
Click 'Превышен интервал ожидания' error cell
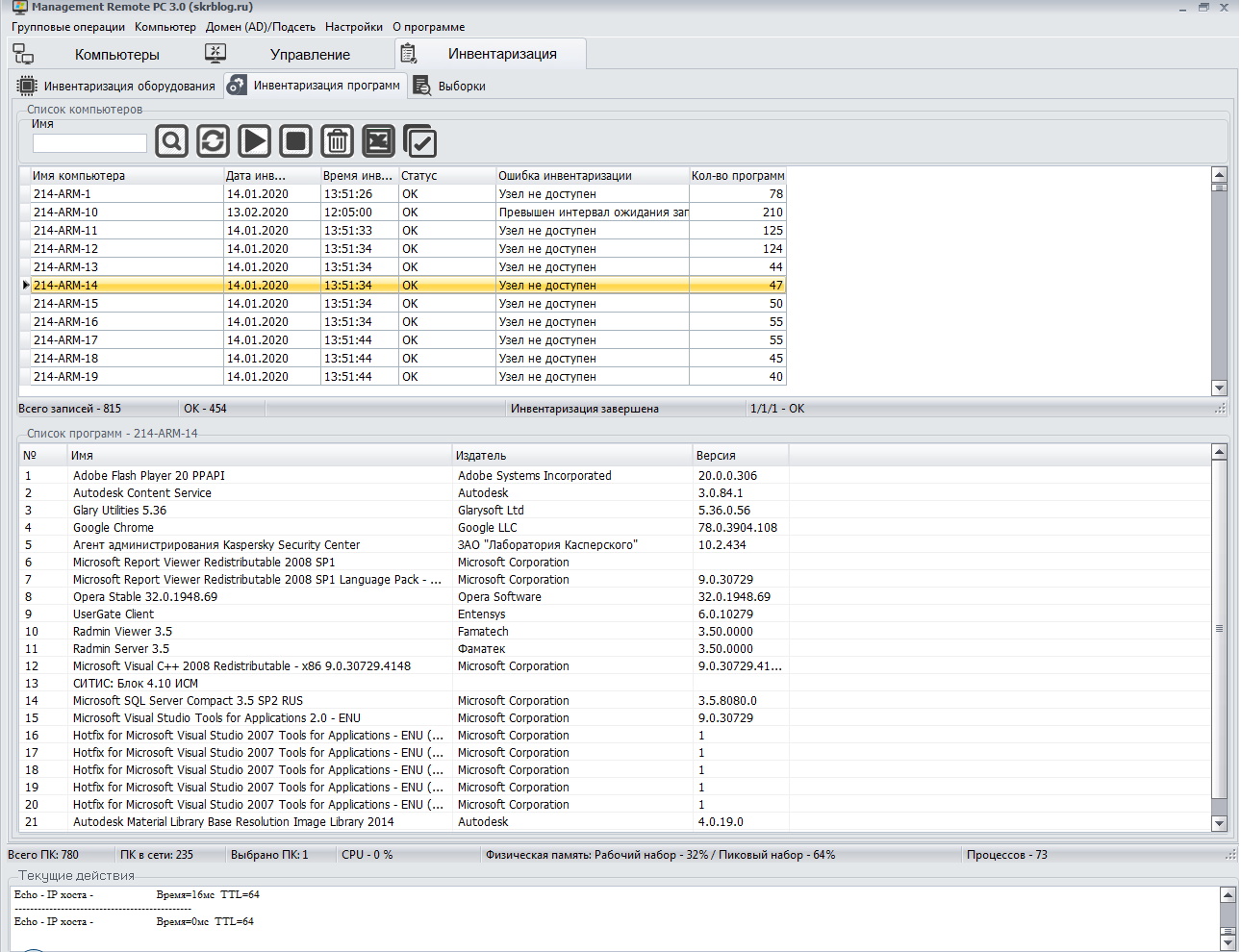point(593,213)
